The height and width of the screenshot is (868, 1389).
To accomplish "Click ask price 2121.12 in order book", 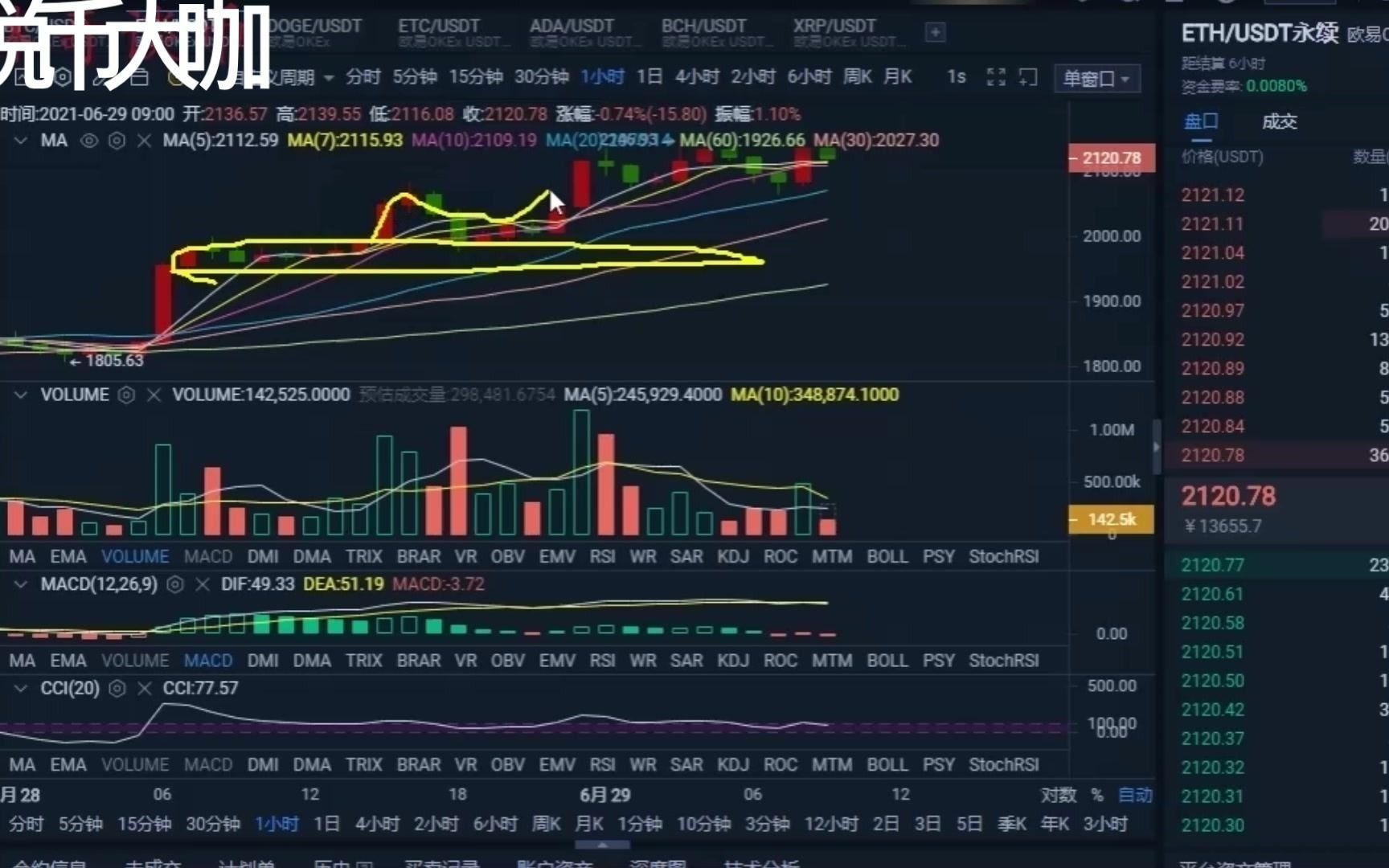I will point(1212,195).
